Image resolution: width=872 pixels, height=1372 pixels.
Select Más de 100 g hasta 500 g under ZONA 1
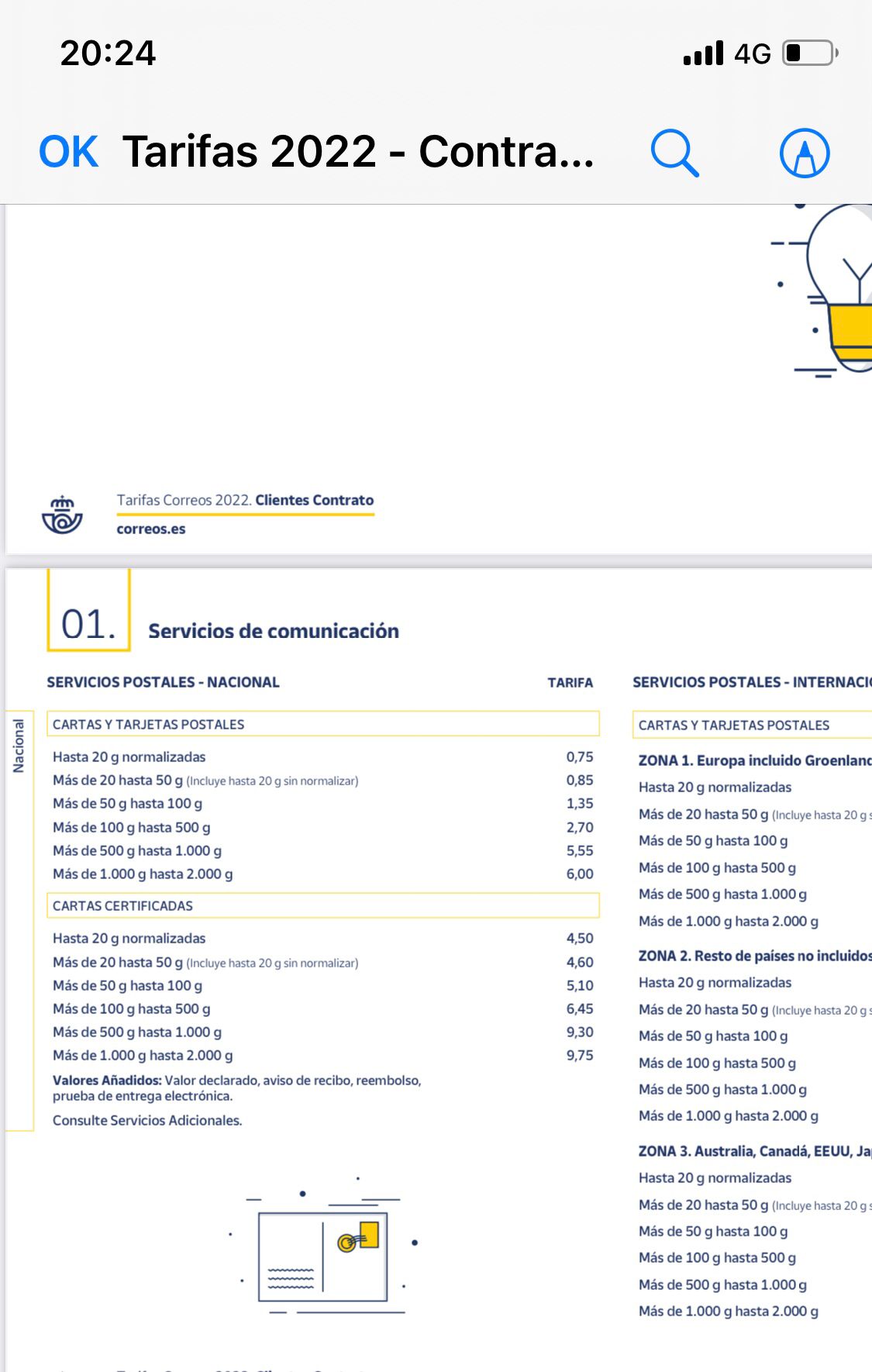718,868
